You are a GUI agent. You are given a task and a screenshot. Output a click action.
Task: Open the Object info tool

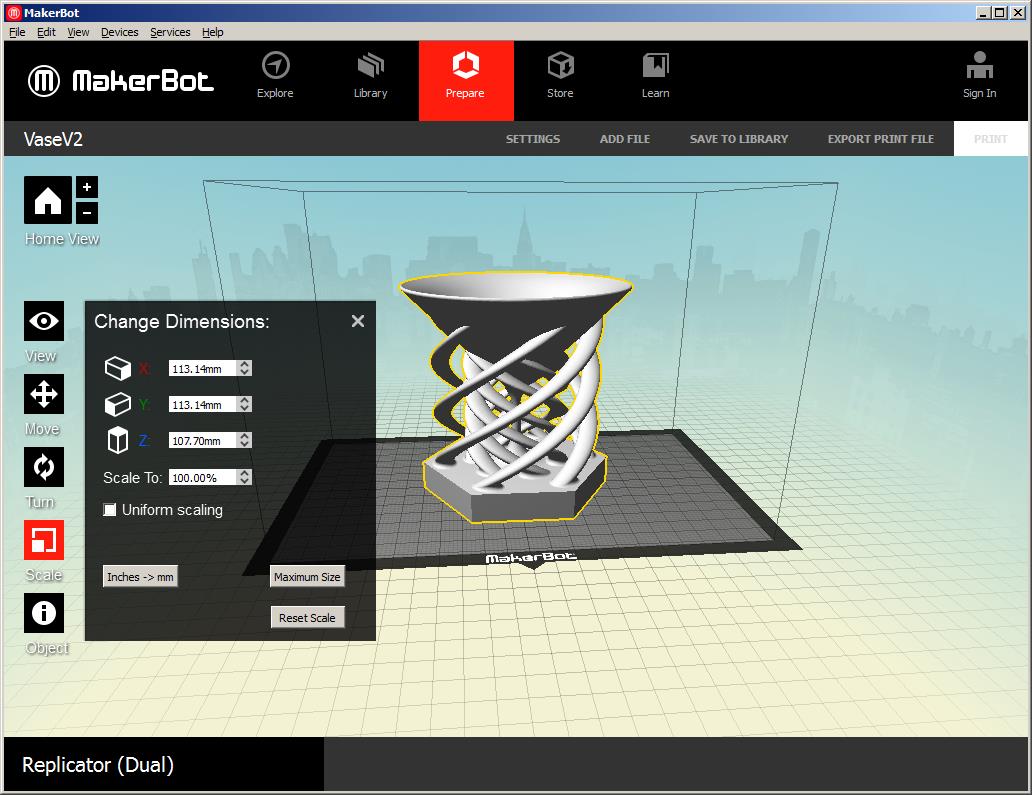tap(44, 613)
